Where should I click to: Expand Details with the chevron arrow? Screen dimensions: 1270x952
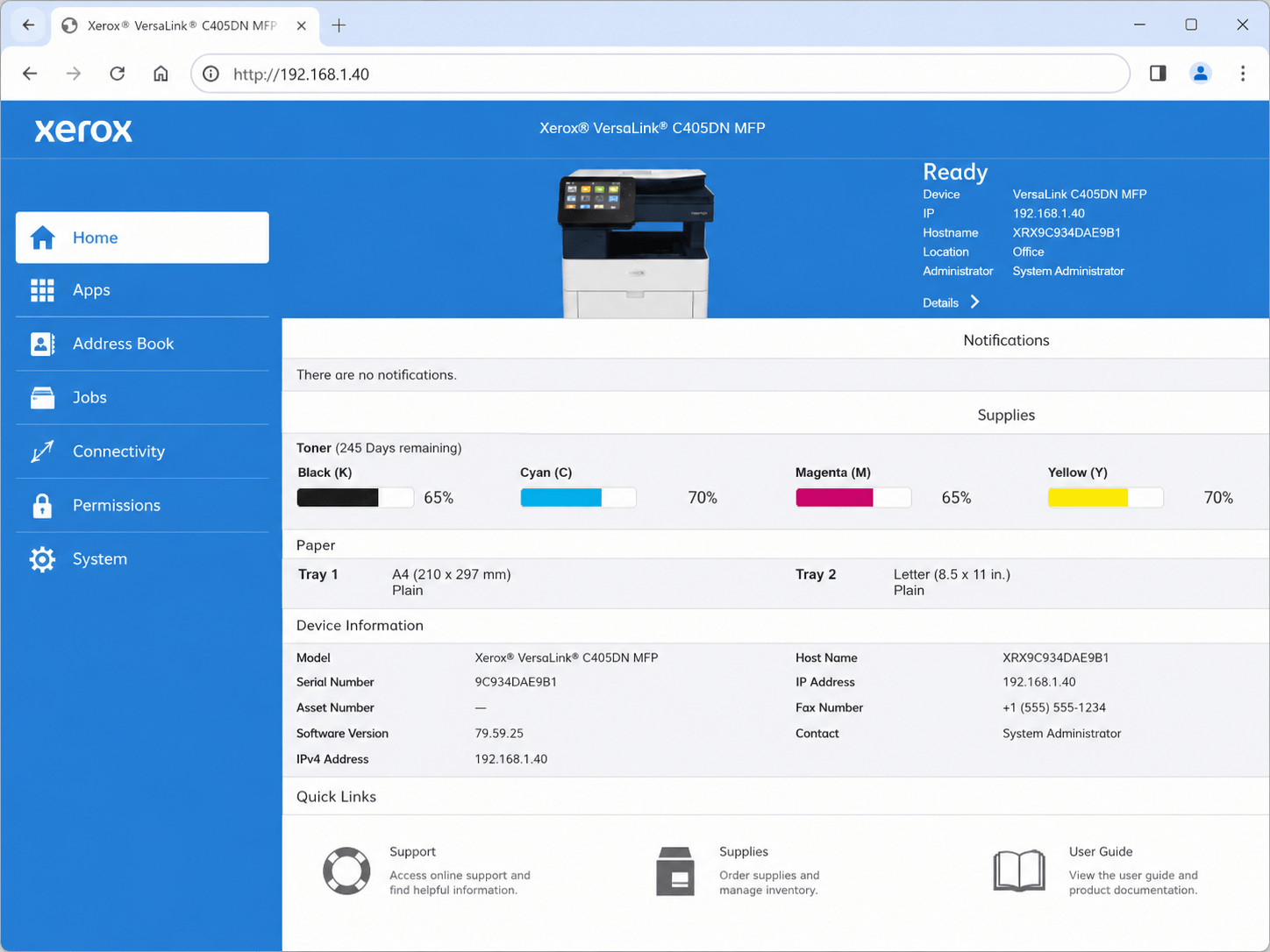pyautogui.click(x=974, y=302)
